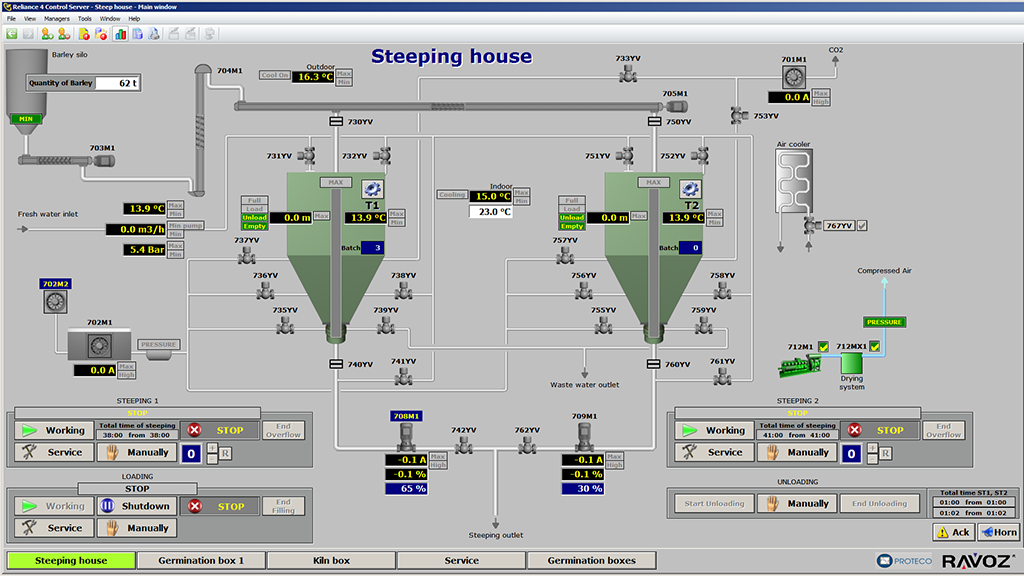Image resolution: width=1024 pixels, height=576 pixels.
Task: Click valve 742YV icon
Action: (464, 445)
